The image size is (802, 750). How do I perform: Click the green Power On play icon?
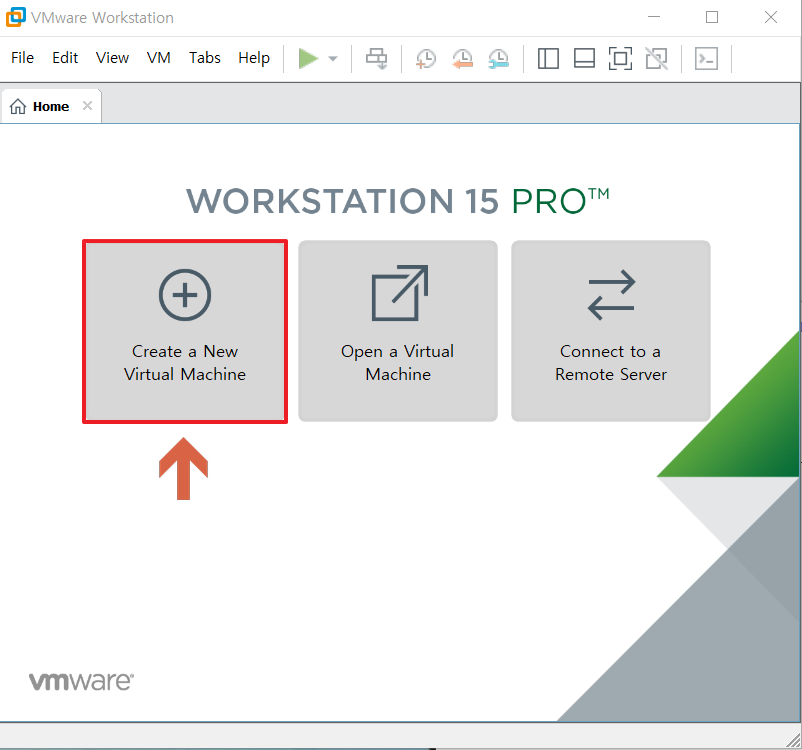308,58
